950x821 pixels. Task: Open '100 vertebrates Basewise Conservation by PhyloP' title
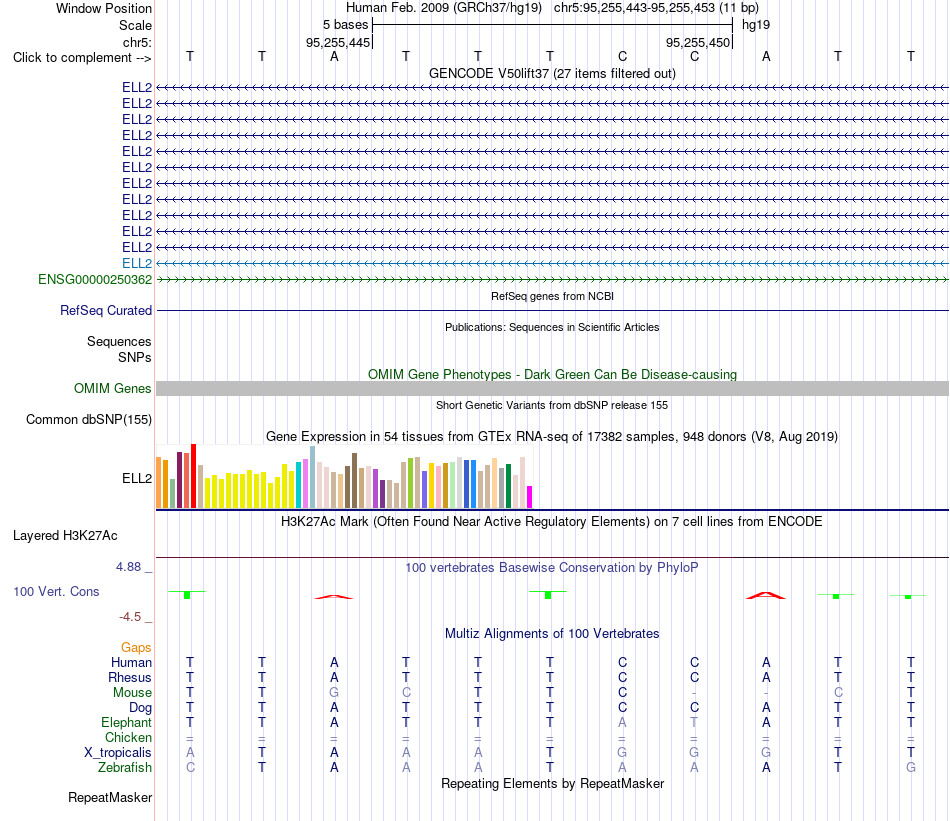click(552, 568)
